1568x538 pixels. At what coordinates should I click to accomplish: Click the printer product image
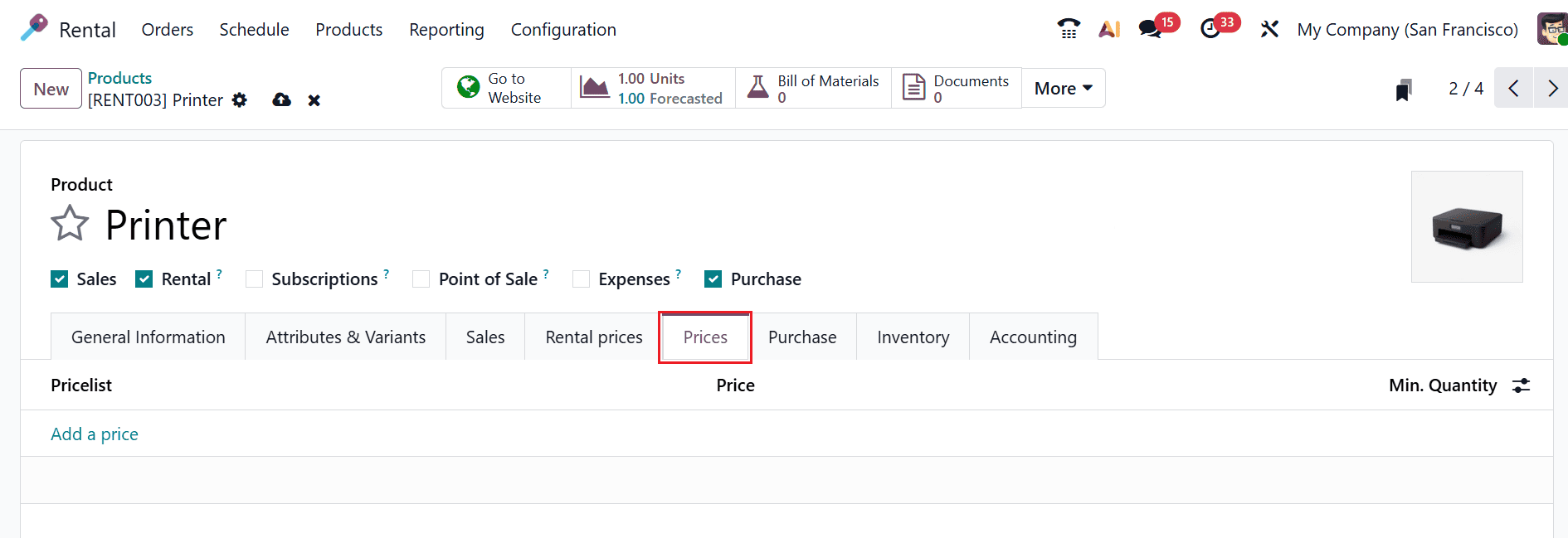click(x=1467, y=226)
